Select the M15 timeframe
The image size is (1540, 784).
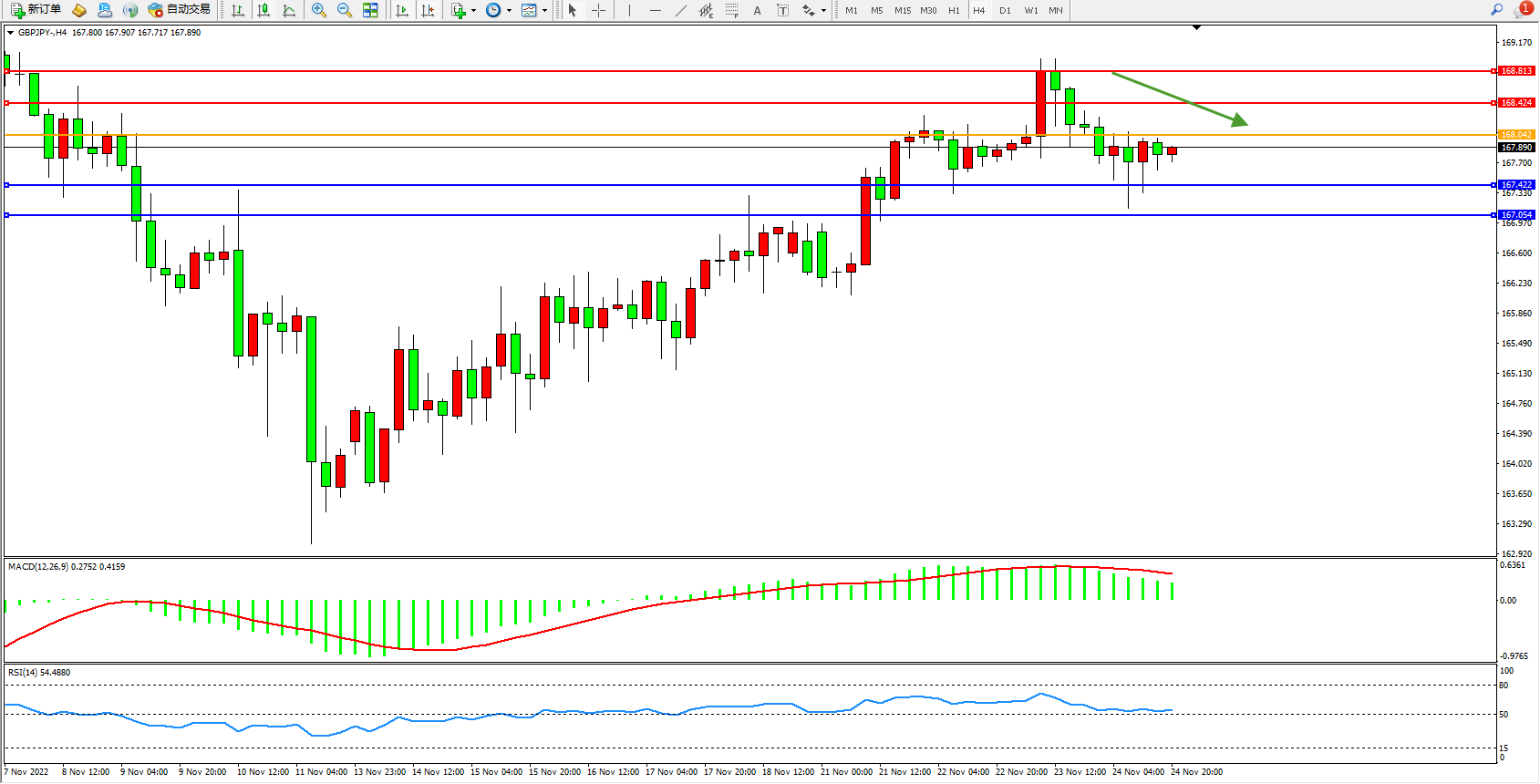[903, 11]
